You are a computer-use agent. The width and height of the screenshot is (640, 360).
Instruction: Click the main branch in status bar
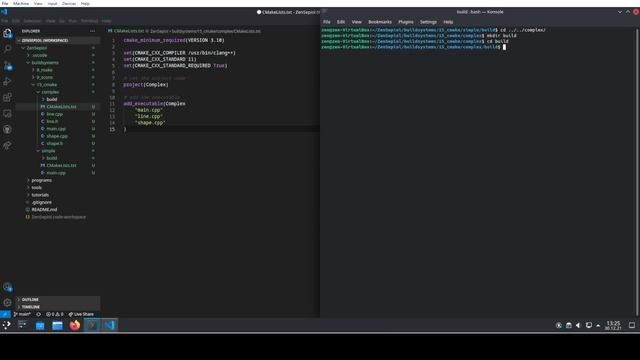[22, 314]
